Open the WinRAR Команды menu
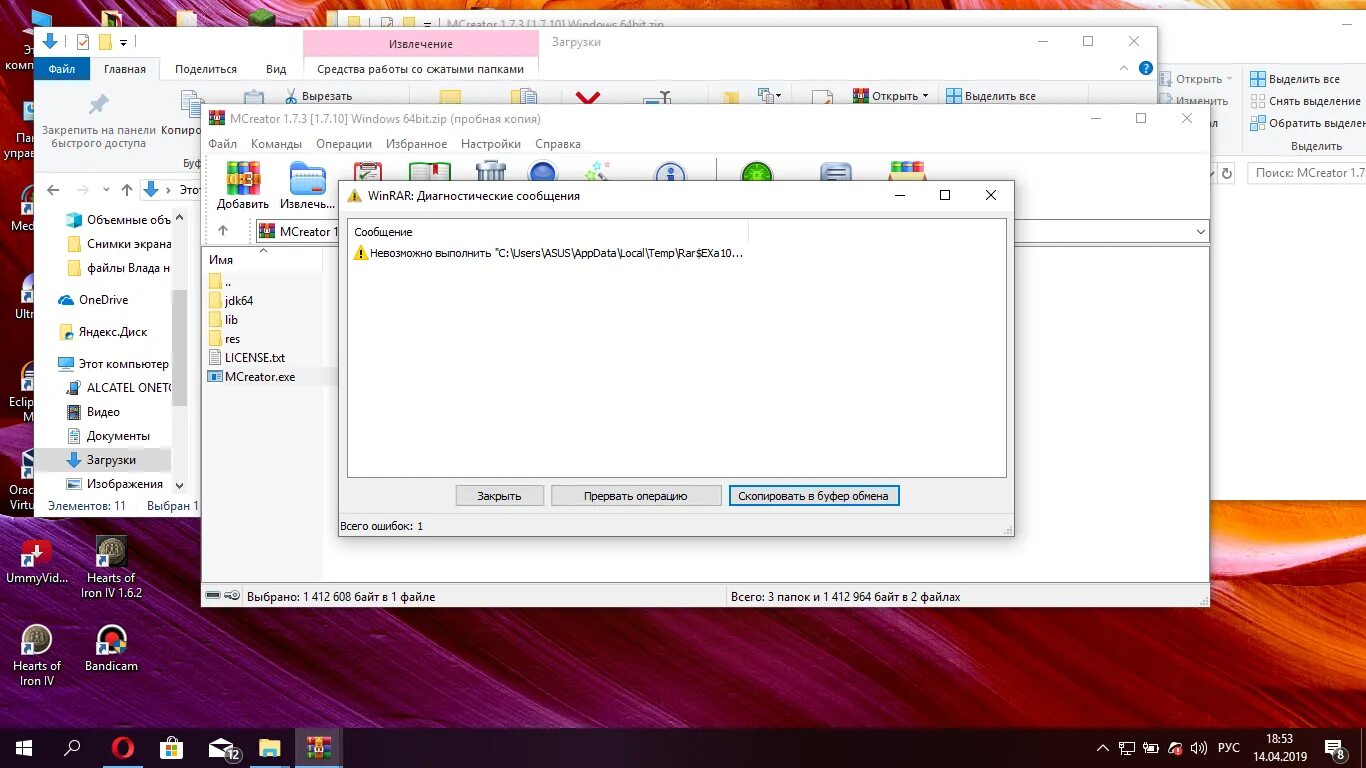 [276, 144]
